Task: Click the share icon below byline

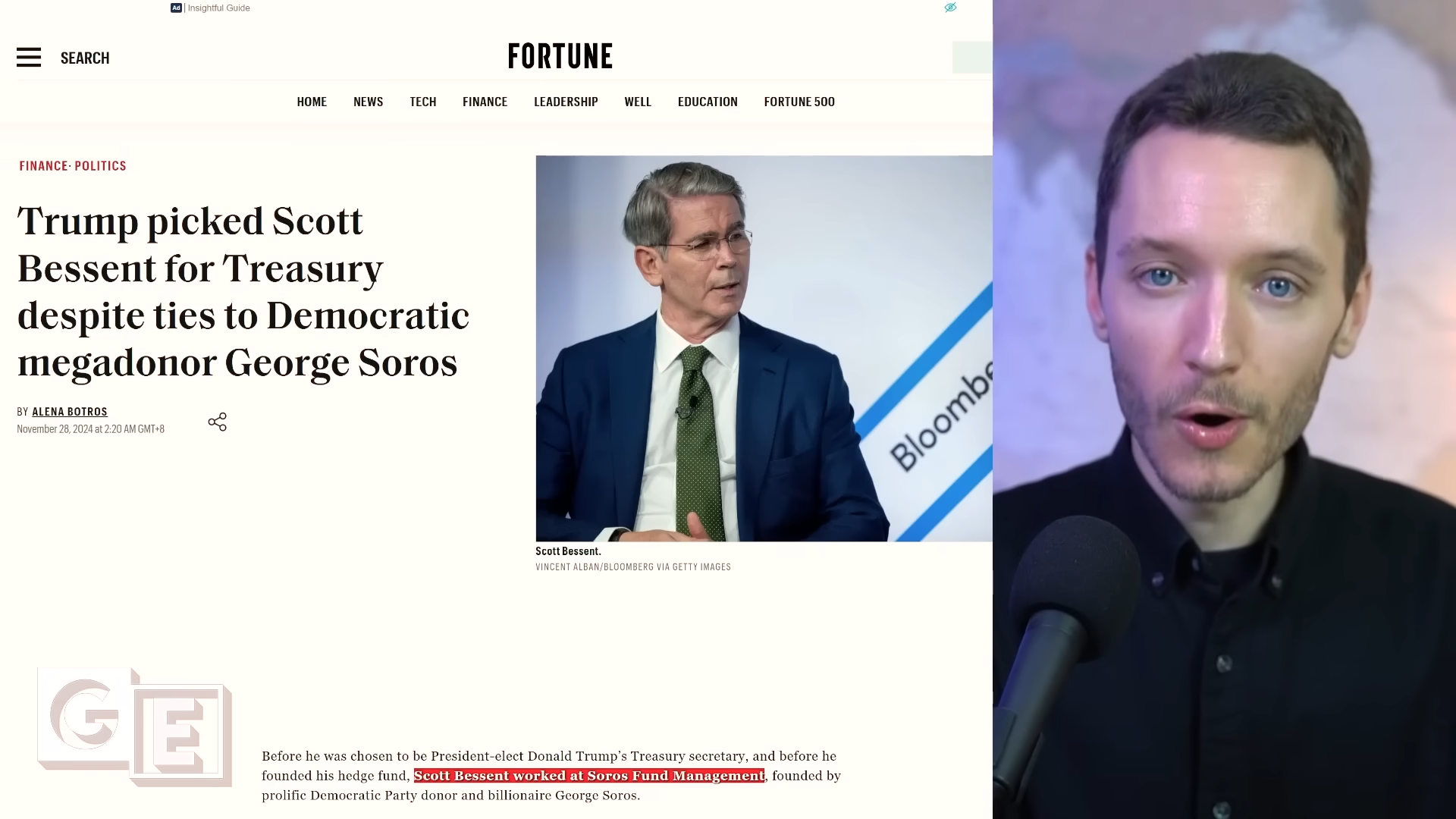Action: (217, 422)
